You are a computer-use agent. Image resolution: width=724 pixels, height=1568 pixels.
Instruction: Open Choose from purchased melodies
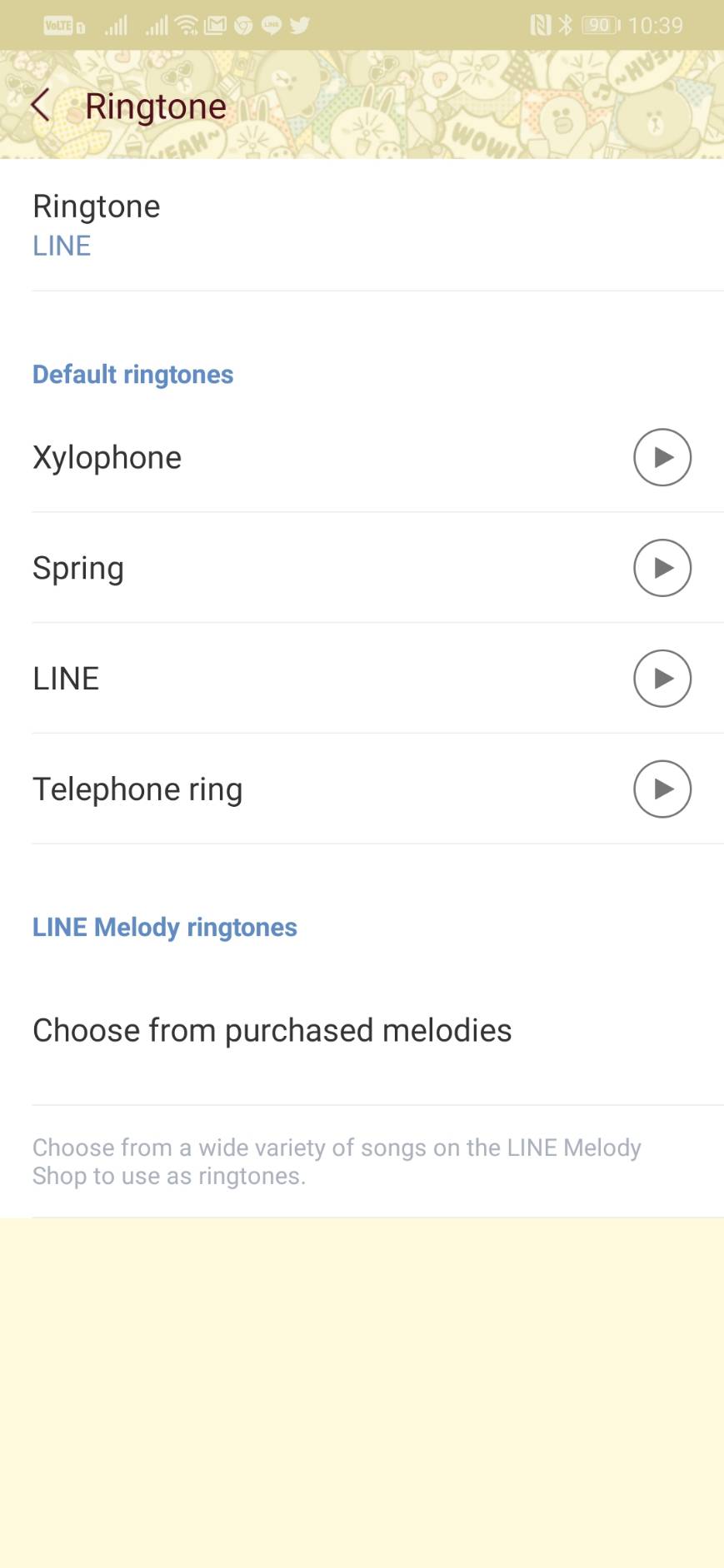[272, 1030]
